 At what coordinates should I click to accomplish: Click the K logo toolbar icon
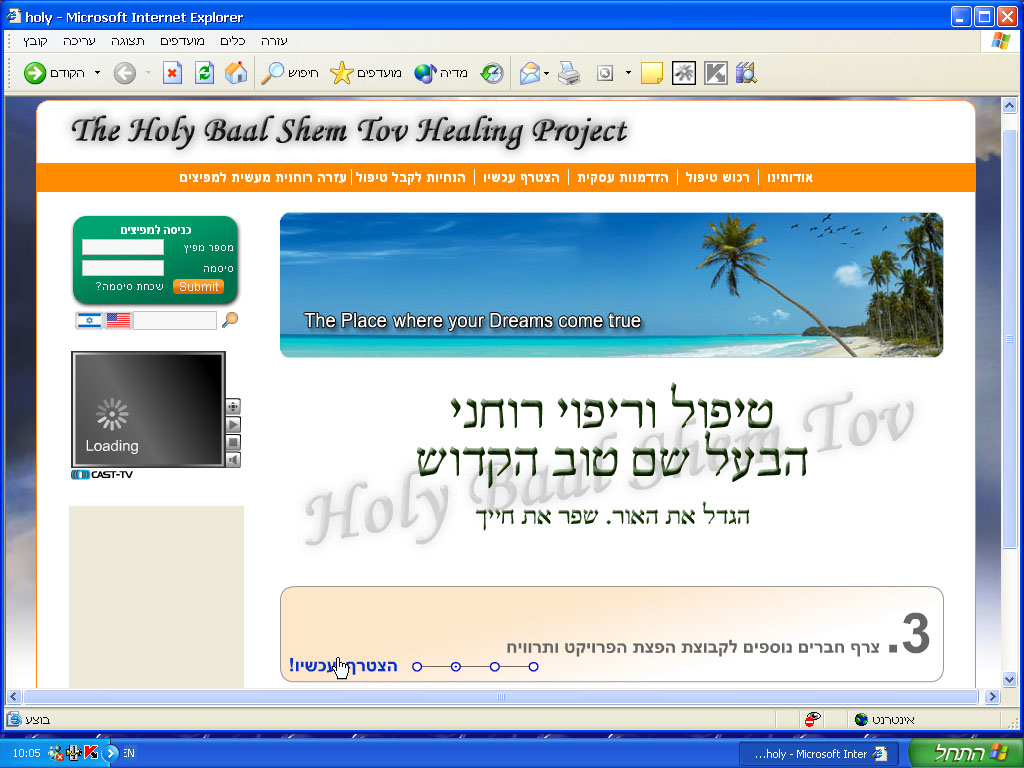coord(715,73)
